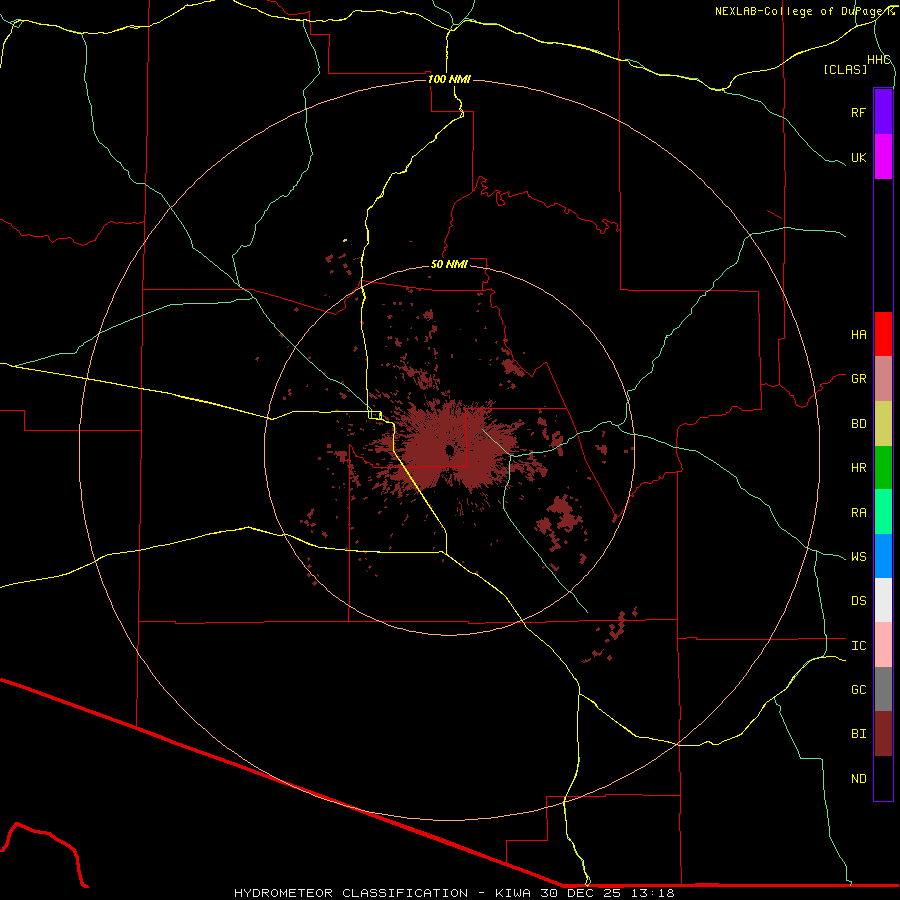Viewport: 900px width, 900px height.
Task: Click the HA legend label
Action: (x=858, y=335)
